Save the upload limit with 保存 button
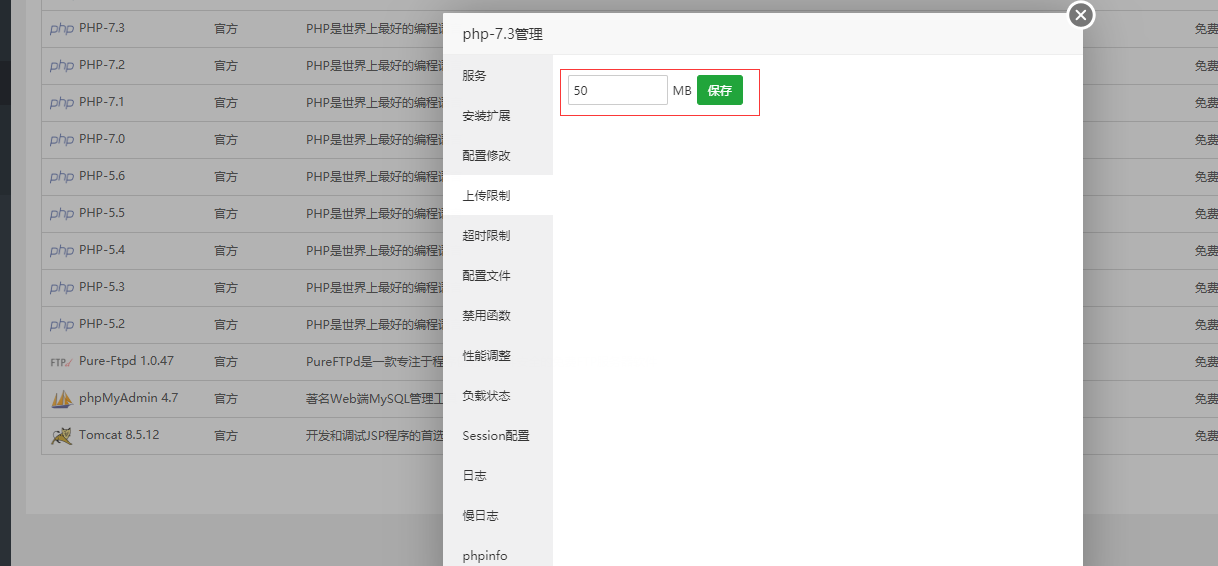The width and height of the screenshot is (1218, 566). click(720, 90)
